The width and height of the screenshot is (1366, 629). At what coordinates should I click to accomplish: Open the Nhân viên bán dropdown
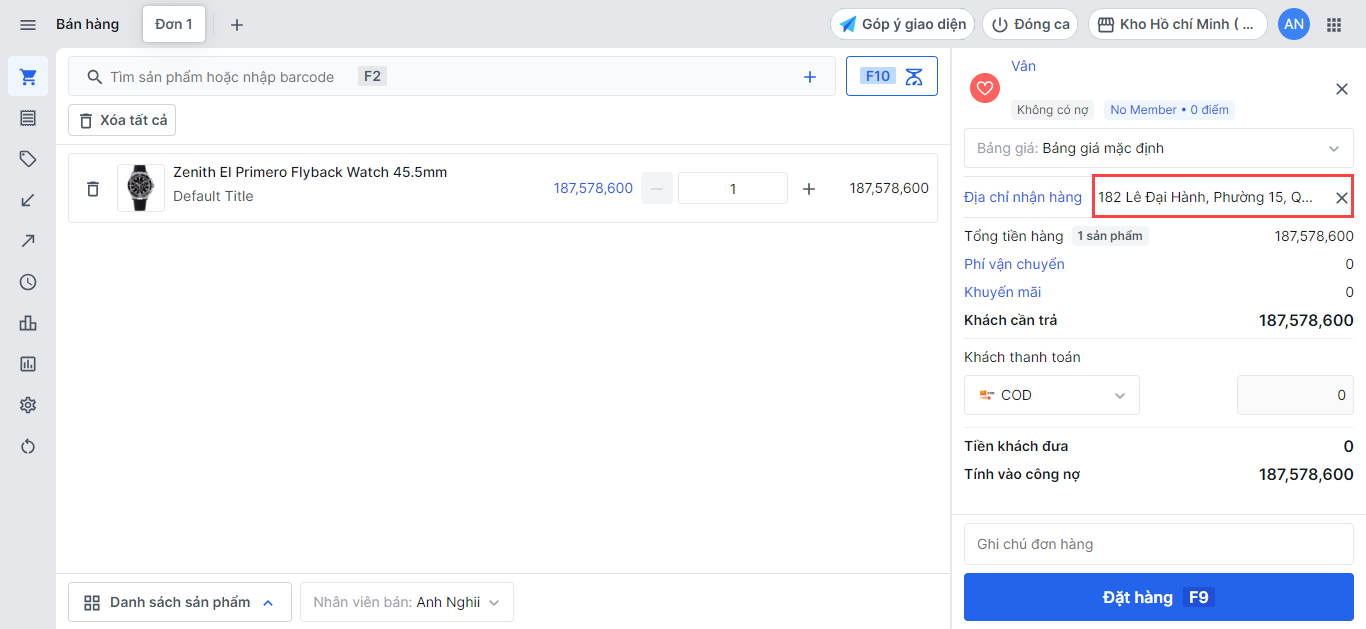pyautogui.click(x=407, y=602)
